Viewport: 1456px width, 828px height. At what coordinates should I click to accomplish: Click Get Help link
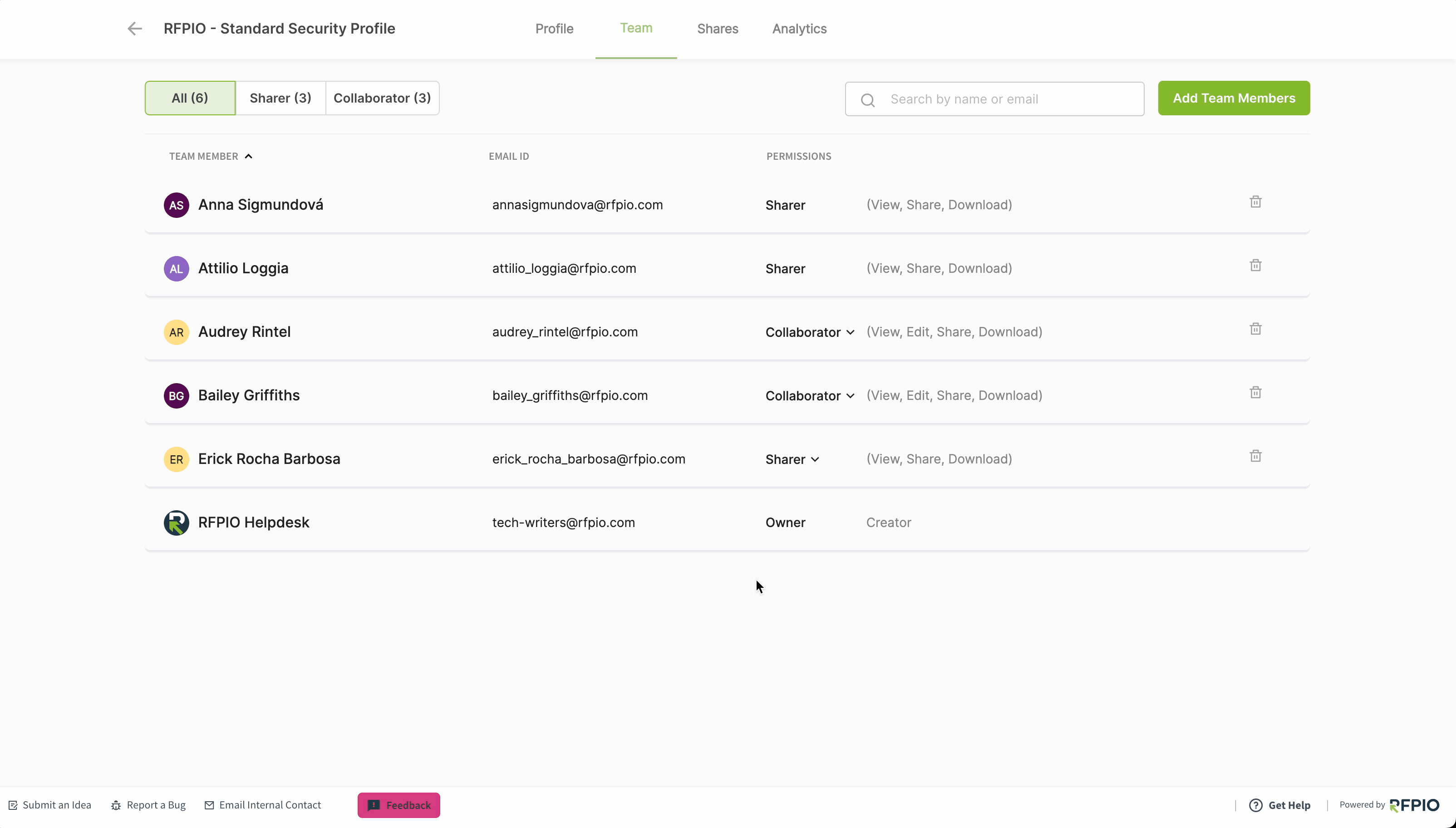click(1280, 805)
